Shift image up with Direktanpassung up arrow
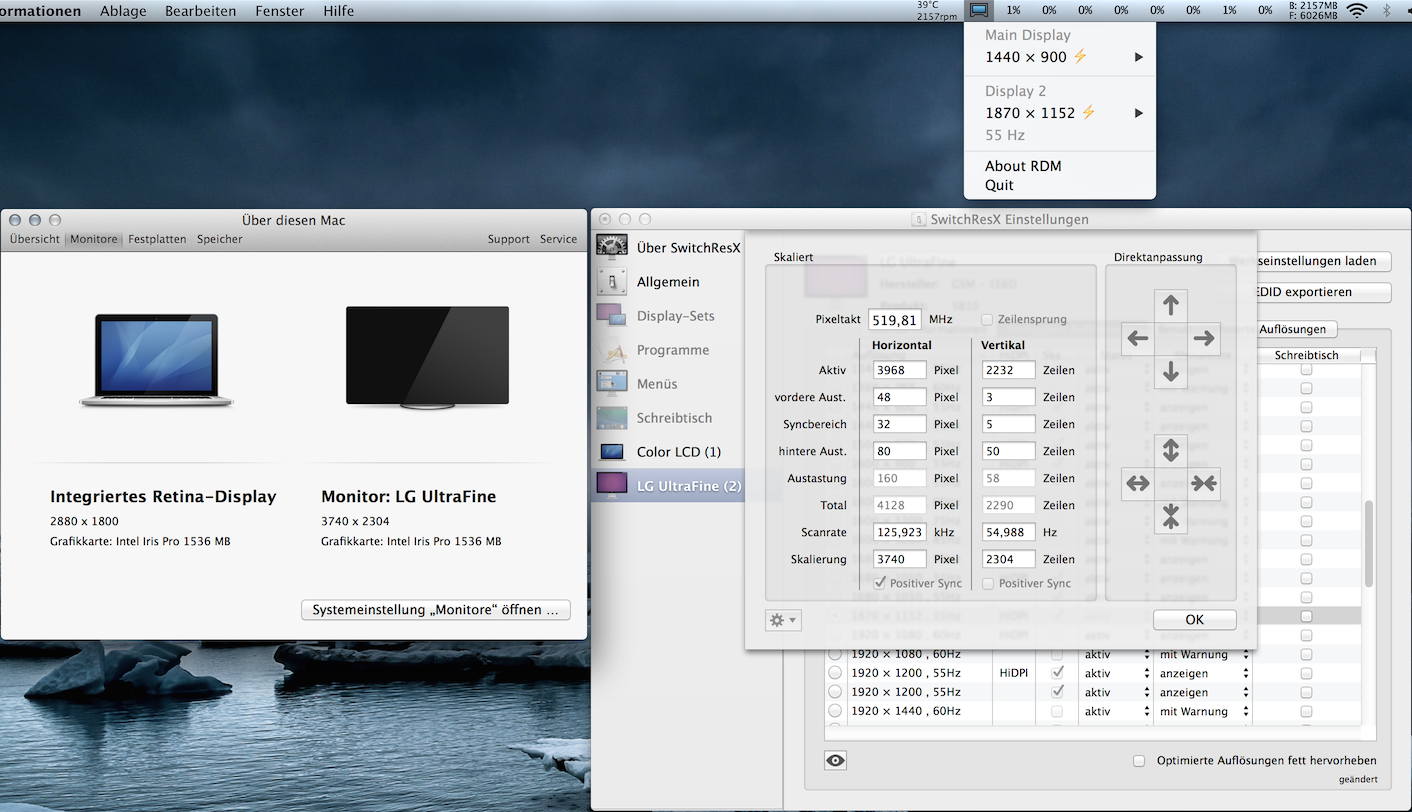This screenshot has height=812, width=1412. 1171,305
